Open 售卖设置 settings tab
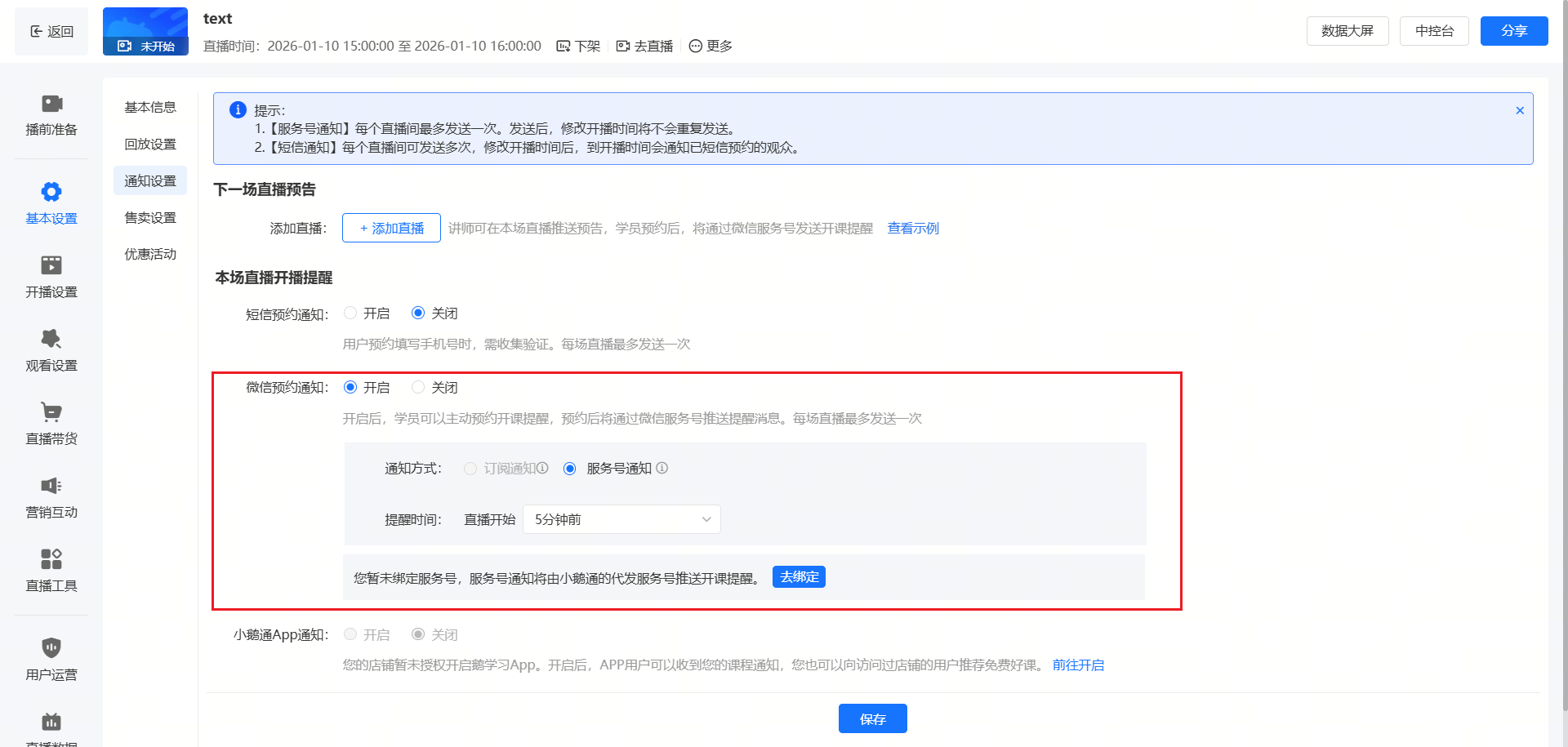Image resolution: width=1568 pixels, height=747 pixels. [150, 217]
